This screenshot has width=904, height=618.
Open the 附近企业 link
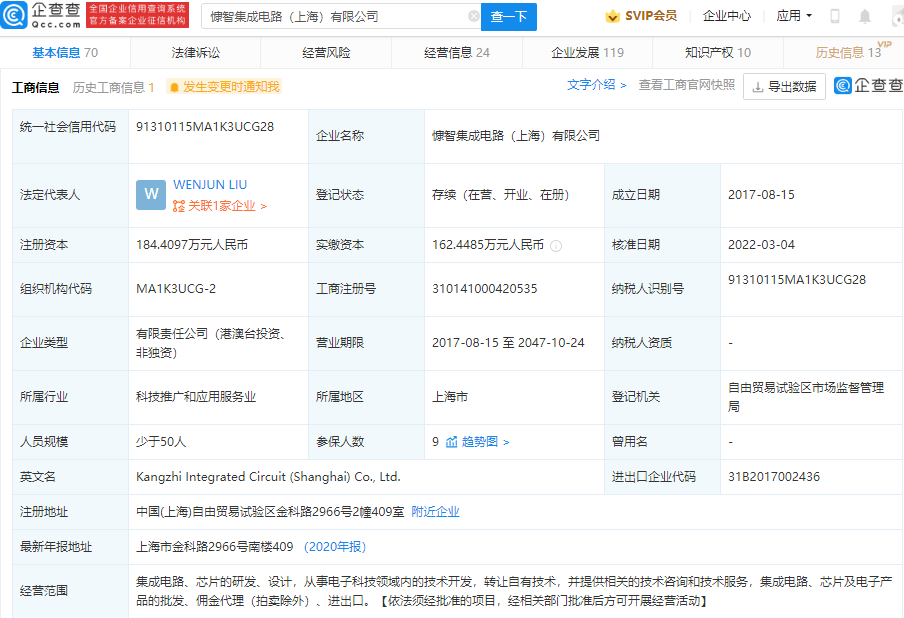[435, 512]
